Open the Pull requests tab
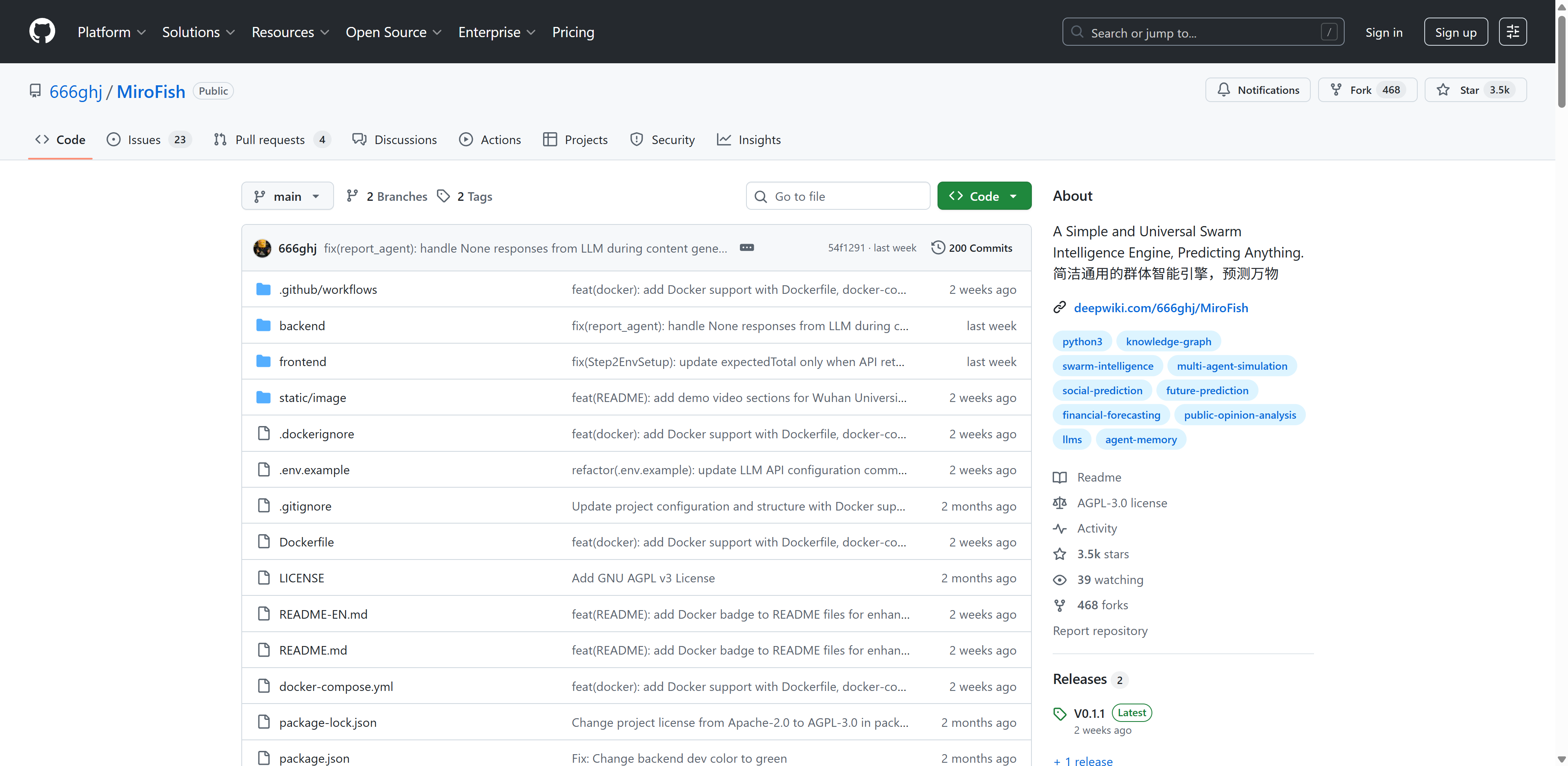The width and height of the screenshot is (1568, 766). pos(269,140)
